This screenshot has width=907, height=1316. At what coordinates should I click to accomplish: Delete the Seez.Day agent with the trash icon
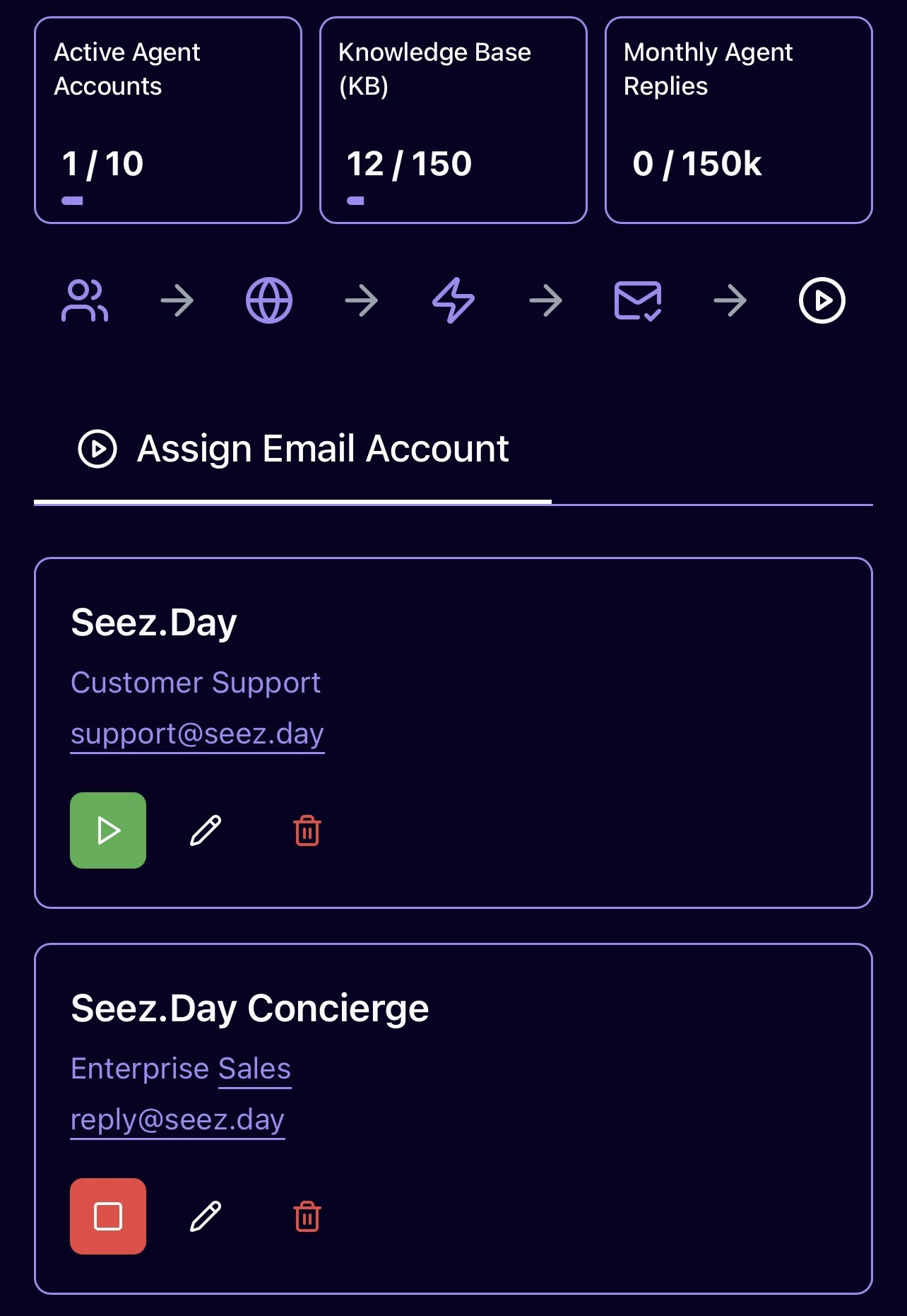click(307, 830)
